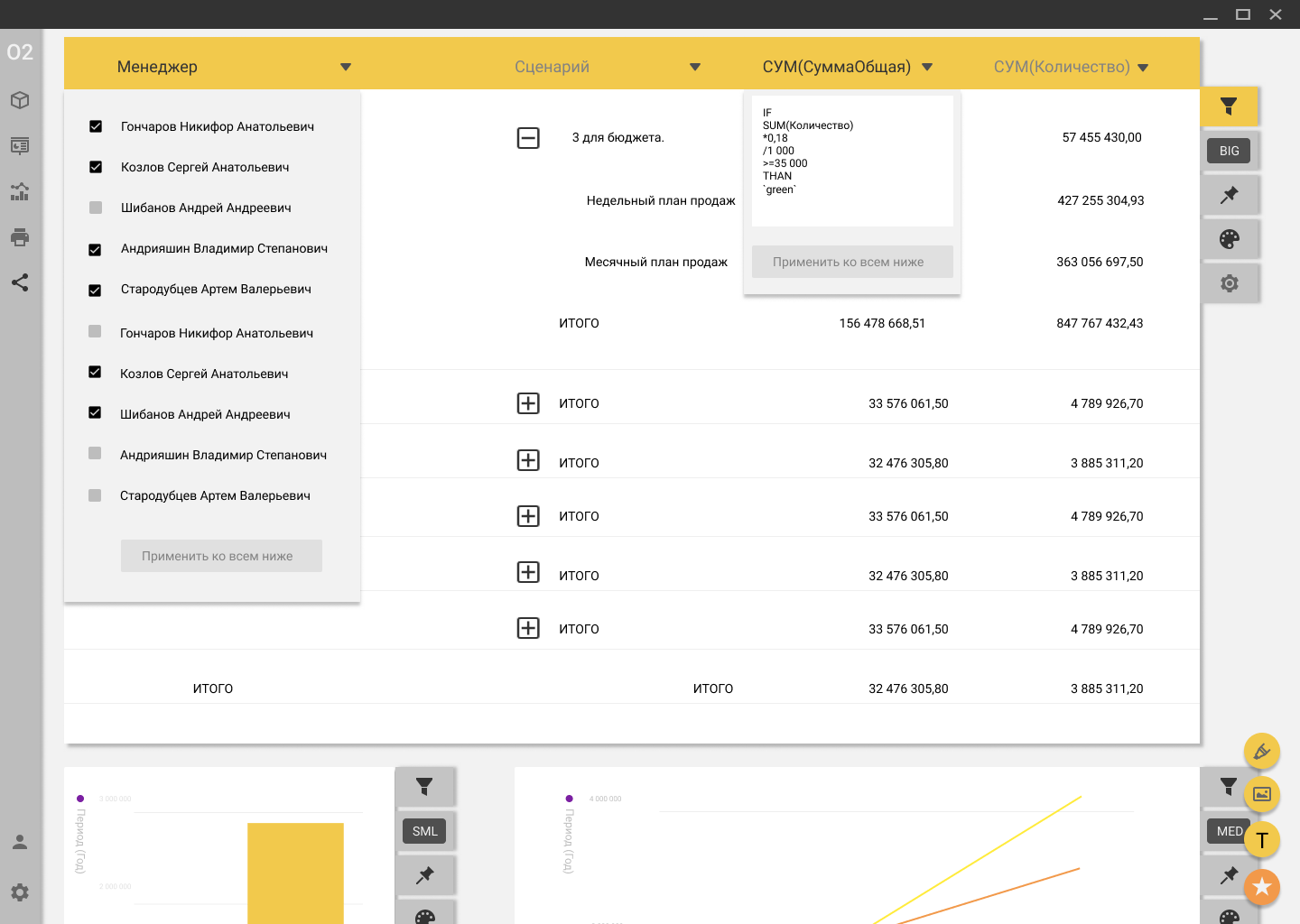Uncheck the checked Гончаров Никифор Анатольевич box
Image resolution: width=1300 pixels, height=924 pixels.
(x=96, y=126)
